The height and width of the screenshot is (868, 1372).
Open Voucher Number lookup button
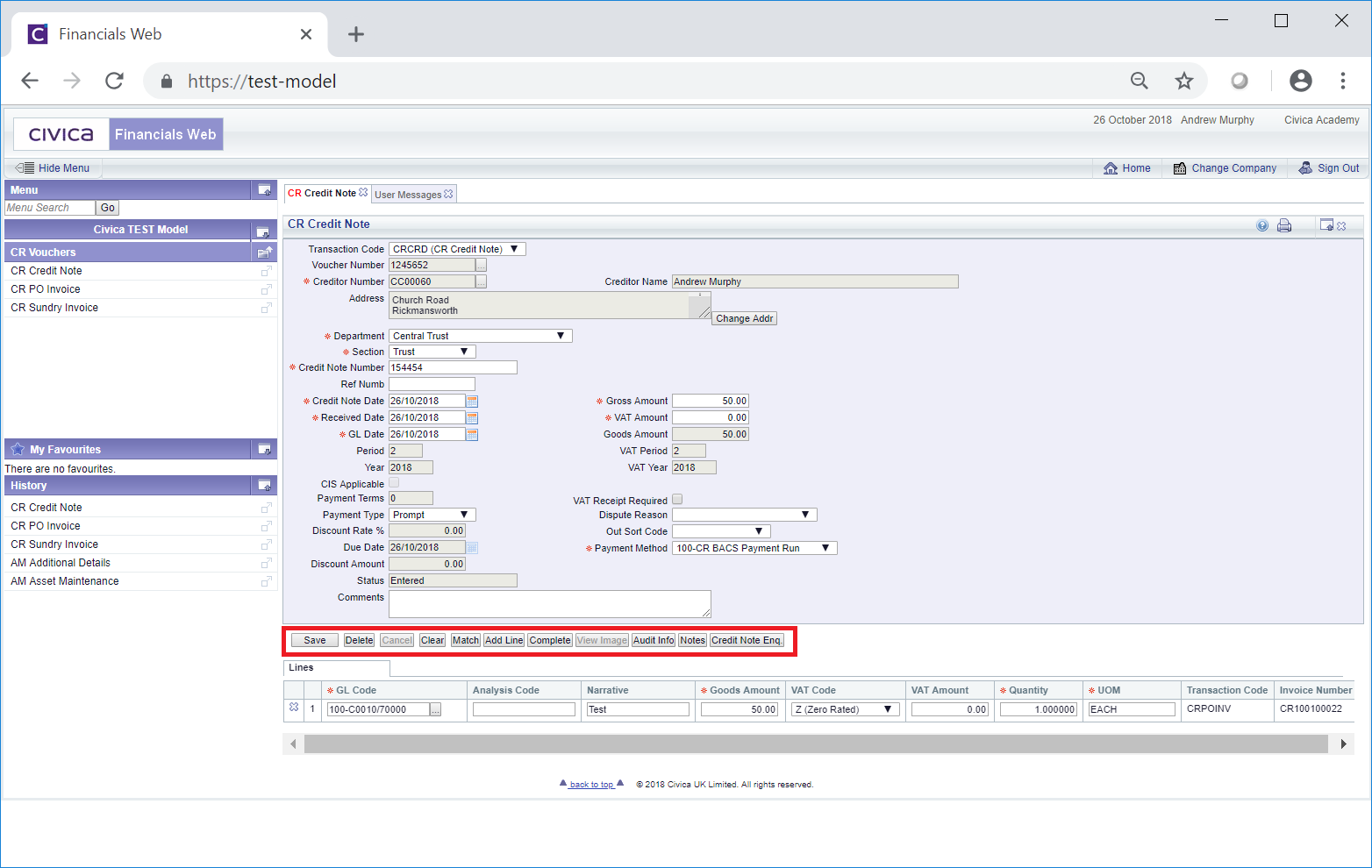coord(481,266)
